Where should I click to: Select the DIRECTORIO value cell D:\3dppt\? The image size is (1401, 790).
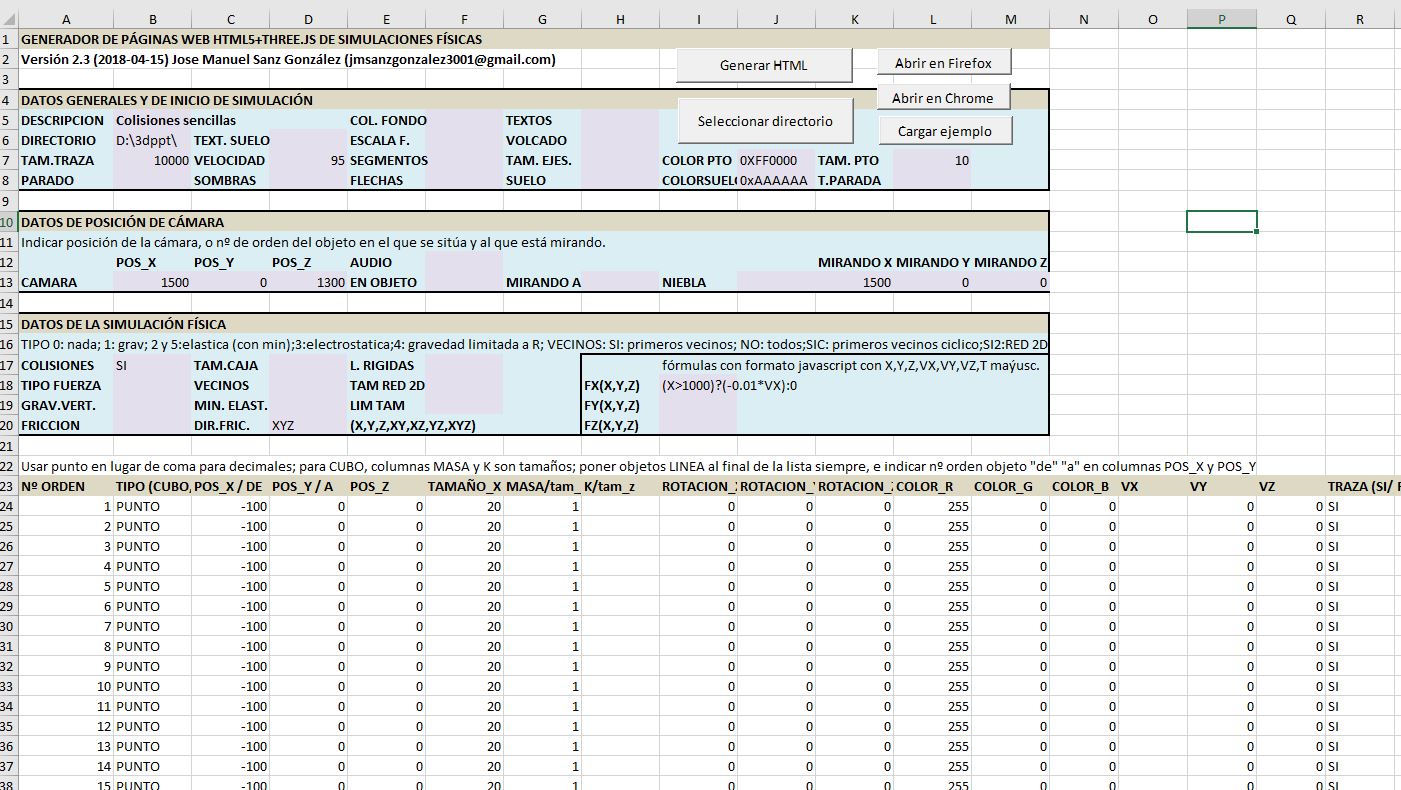pyautogui.click(x=152, y=141)
